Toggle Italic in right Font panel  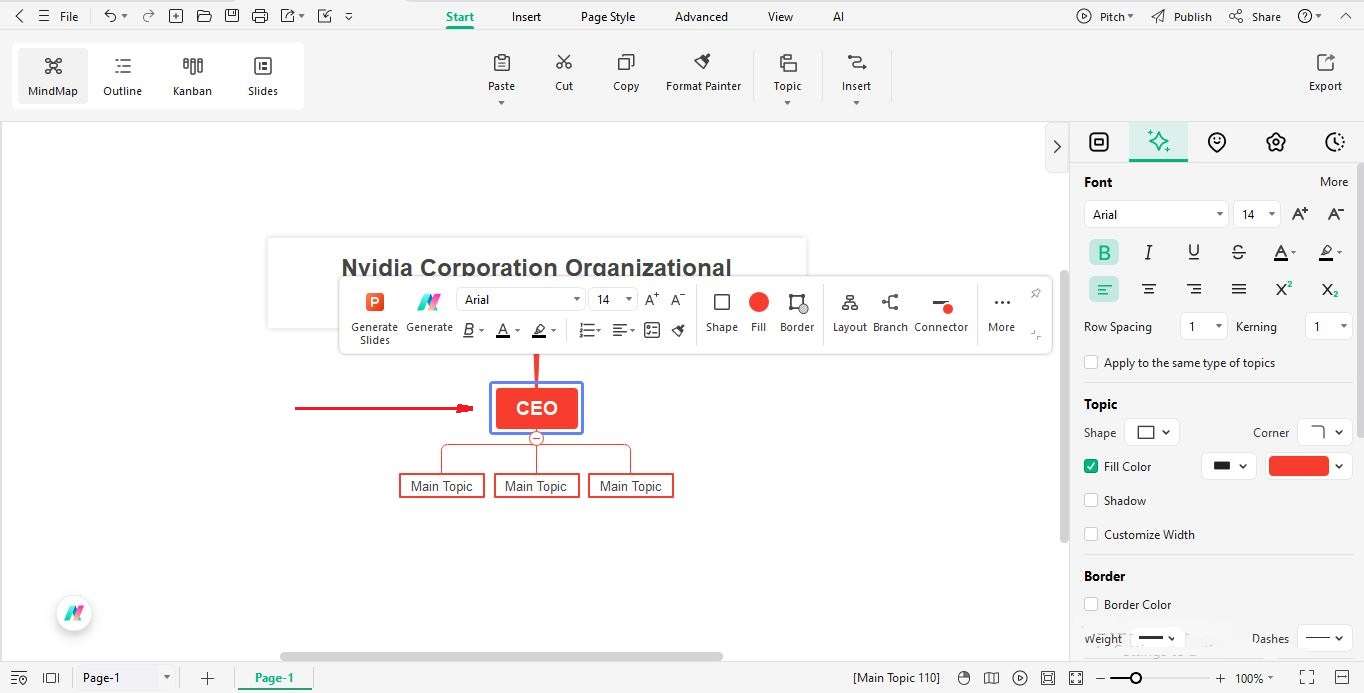tap(1148, 252)
